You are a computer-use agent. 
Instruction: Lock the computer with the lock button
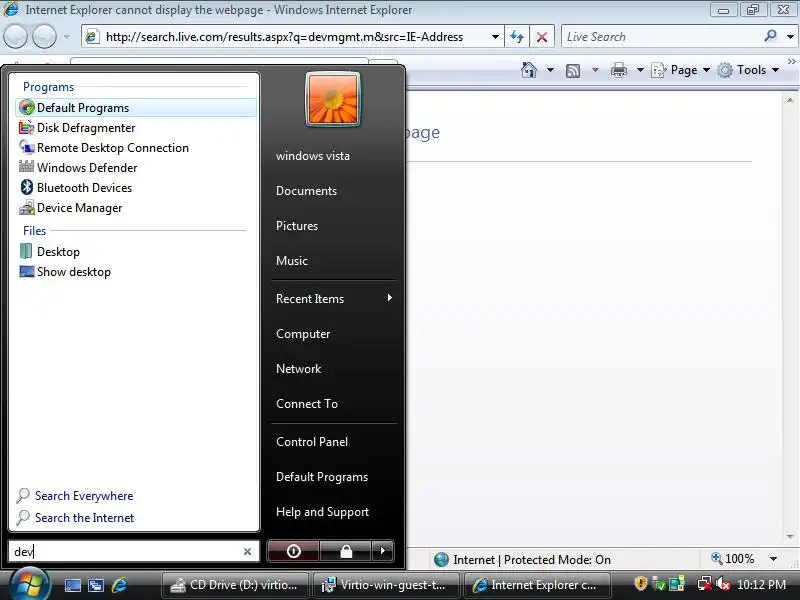346,551
